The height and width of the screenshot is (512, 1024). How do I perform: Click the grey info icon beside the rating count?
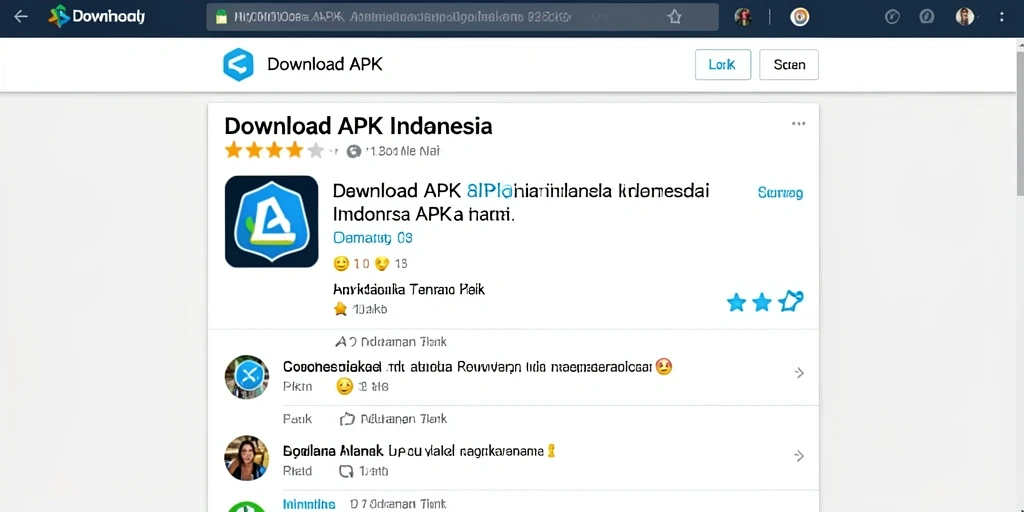(353, 152)
